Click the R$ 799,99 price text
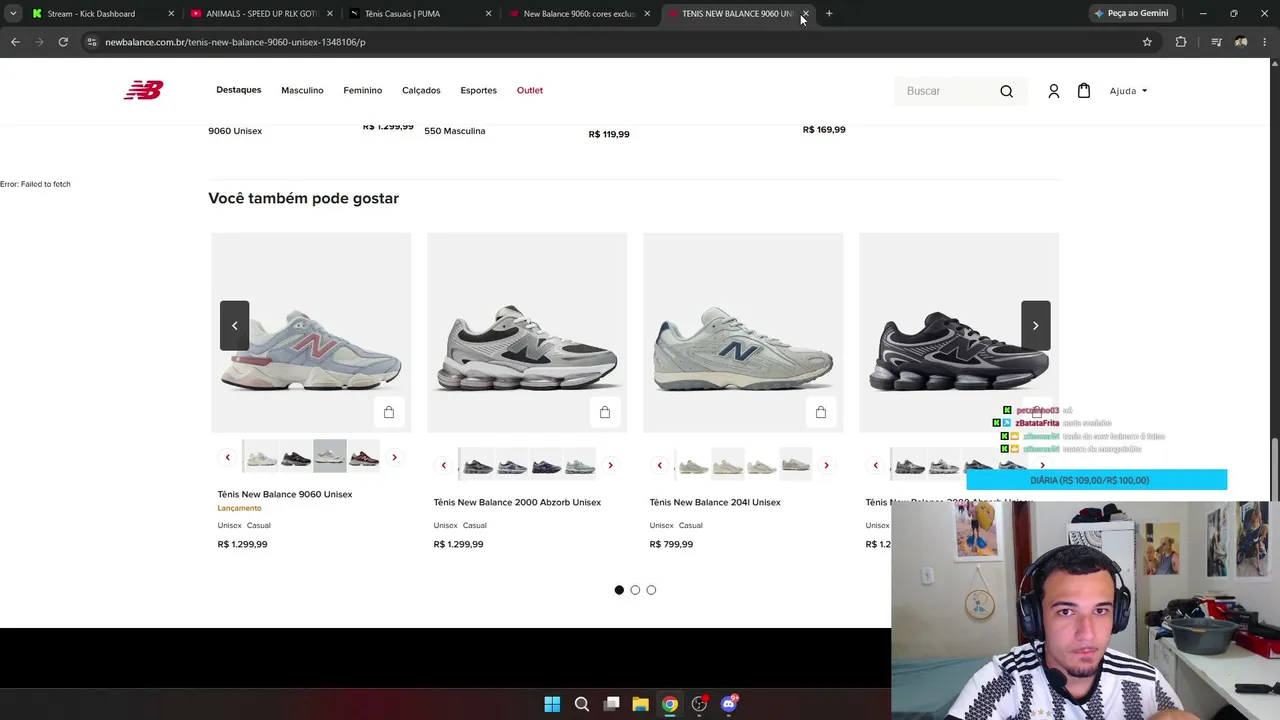Image resolution: width=1280 pixels, height=720 pixels. pos(671,544)
